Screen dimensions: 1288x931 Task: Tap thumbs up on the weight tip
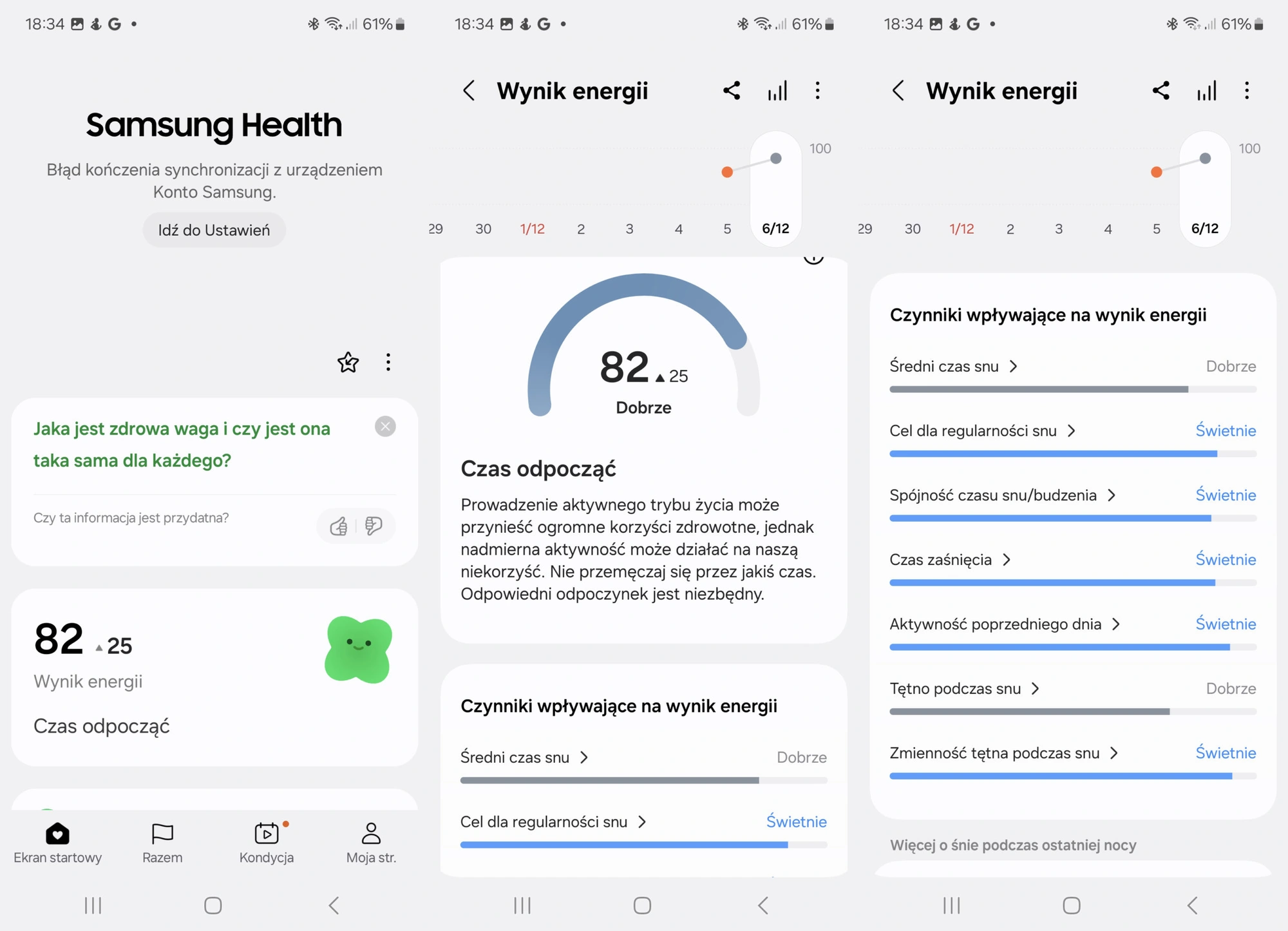(x=339, y=526)
